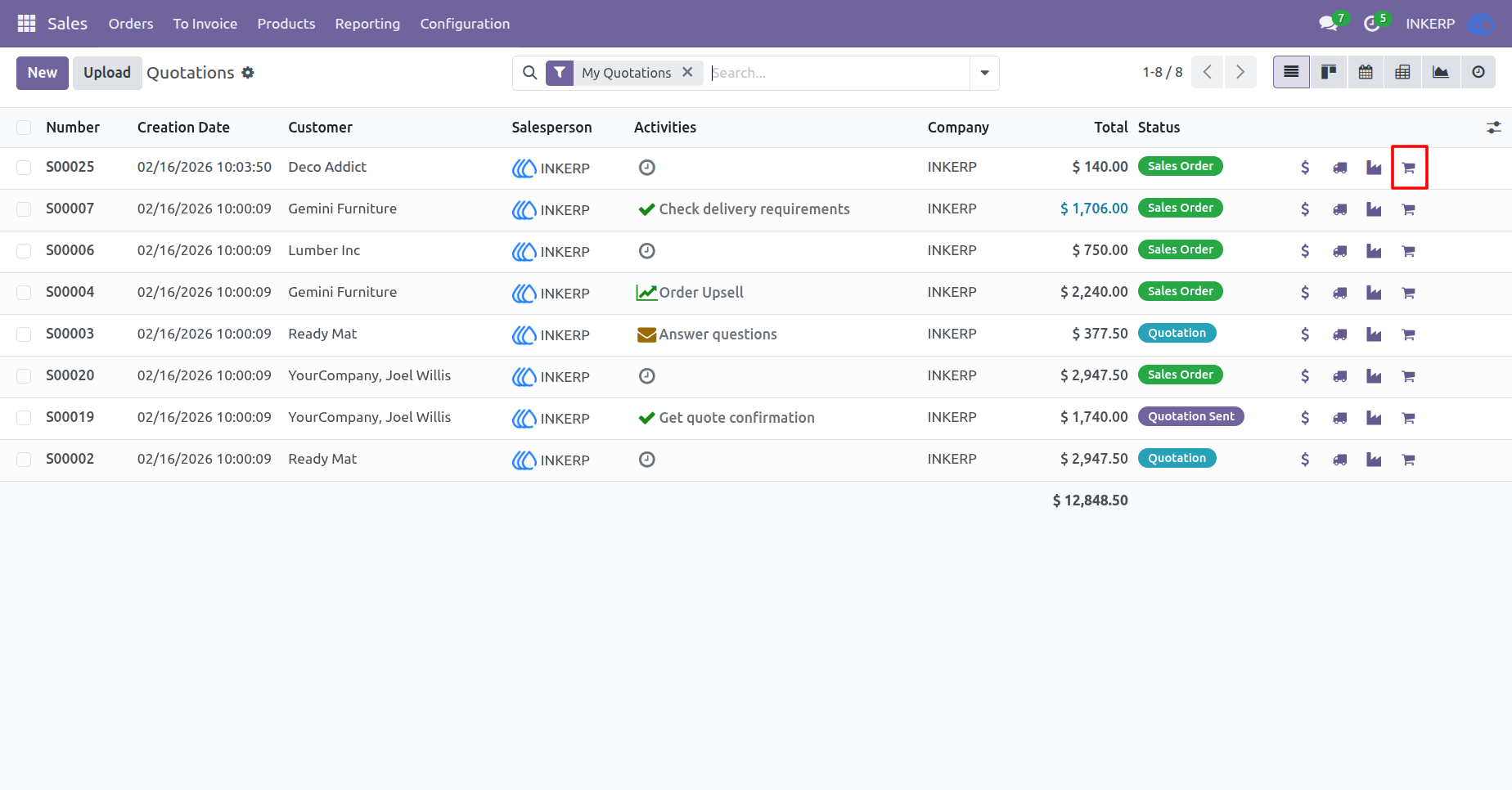This screenshot has height=790, width=1512.
Task: Click the search magnifier icon
Action: pos(529,73)
